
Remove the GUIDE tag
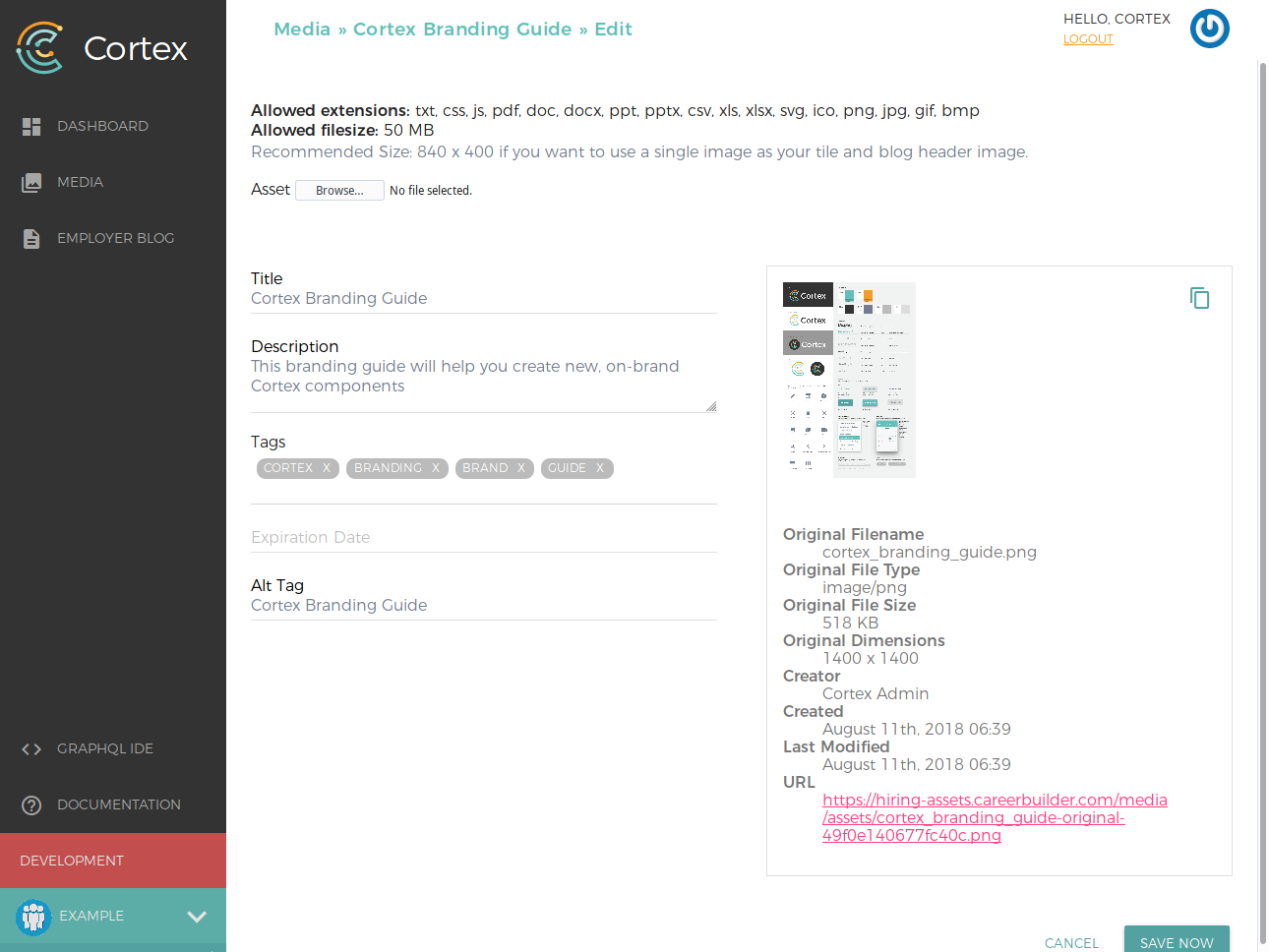pyautogui.click(x=600, y=468)
